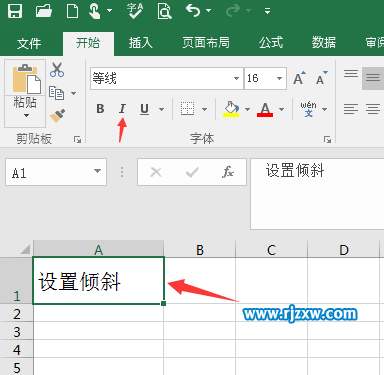This screenshot has width=384, height=375.
Task: Select row 2 header
Action: click(16, 314)
